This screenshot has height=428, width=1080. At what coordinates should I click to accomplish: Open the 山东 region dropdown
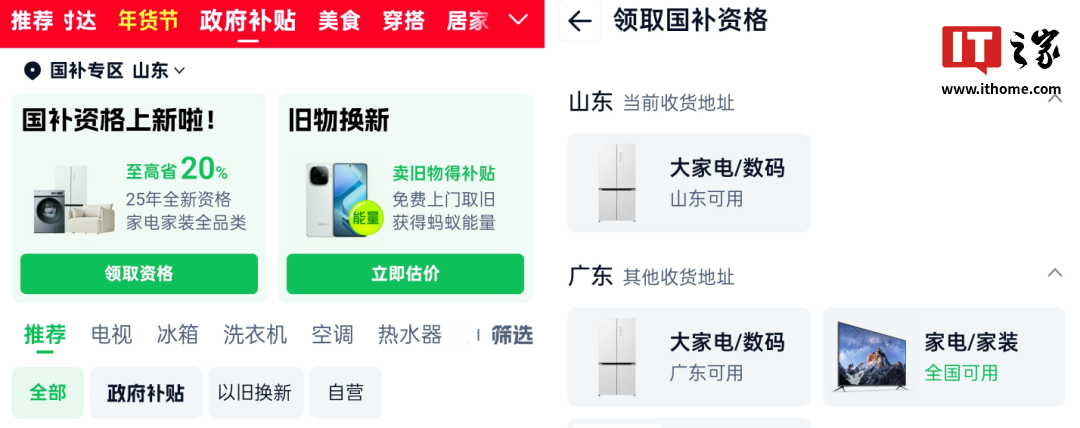[x=160, y=71]
